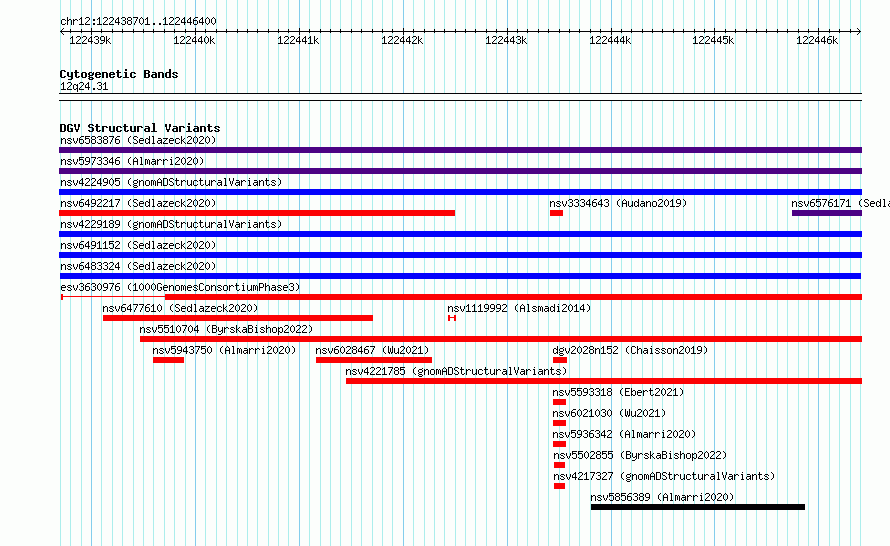Select the 12q24.31 band label
The height and width of the screenshot is (546, 890).
84,87
